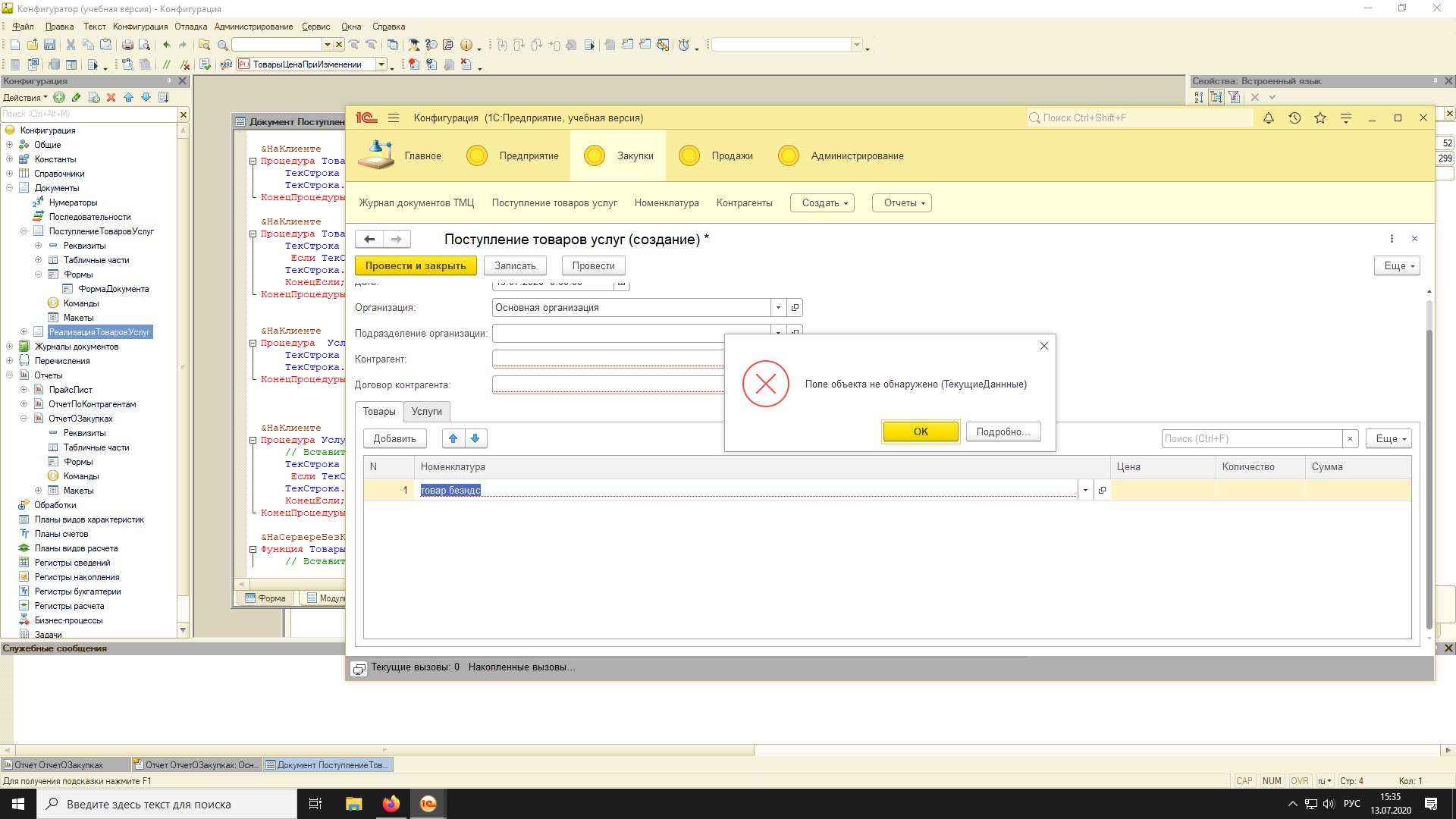Collapse the Документы tree node
This screenshot has height=819, width=1456.
pos(10,188)
